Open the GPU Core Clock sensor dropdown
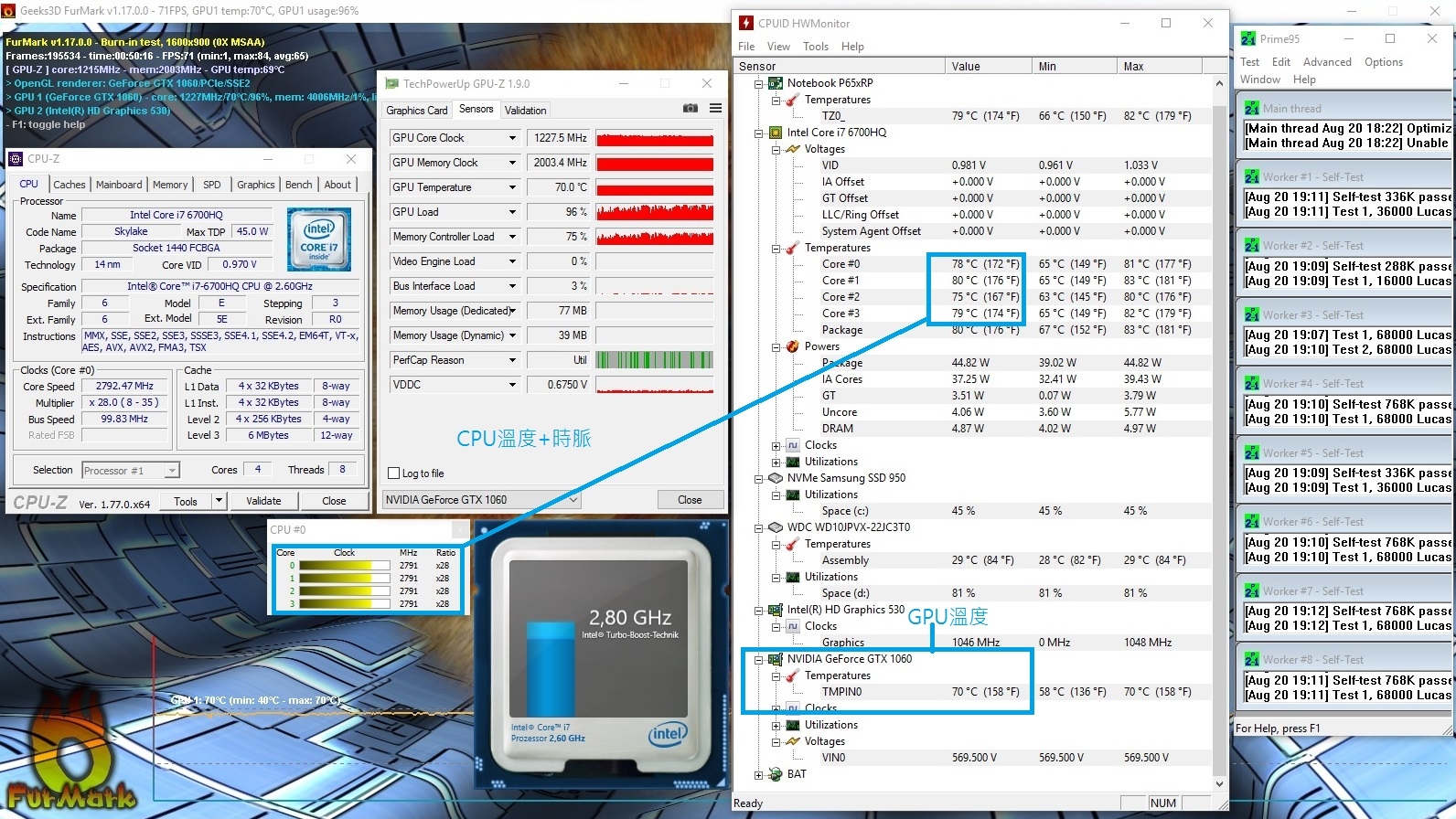1456x819 pixels. [x=512, y=138]
